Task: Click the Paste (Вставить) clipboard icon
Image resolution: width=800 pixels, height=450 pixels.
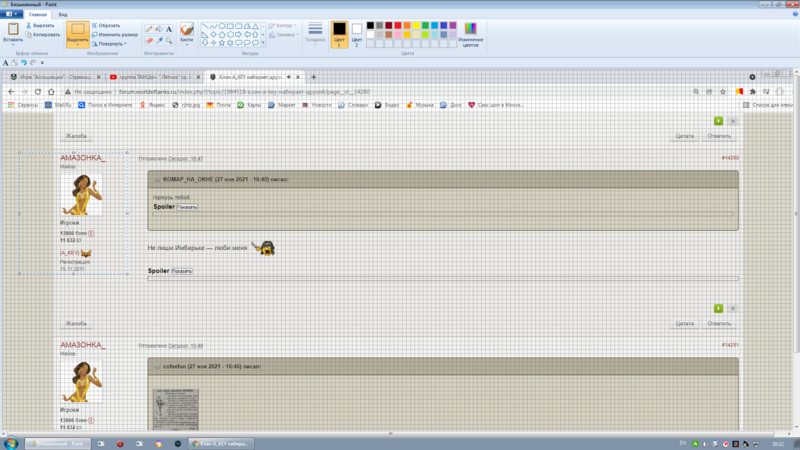Action: pyautogui.click(x=13, y=29)
